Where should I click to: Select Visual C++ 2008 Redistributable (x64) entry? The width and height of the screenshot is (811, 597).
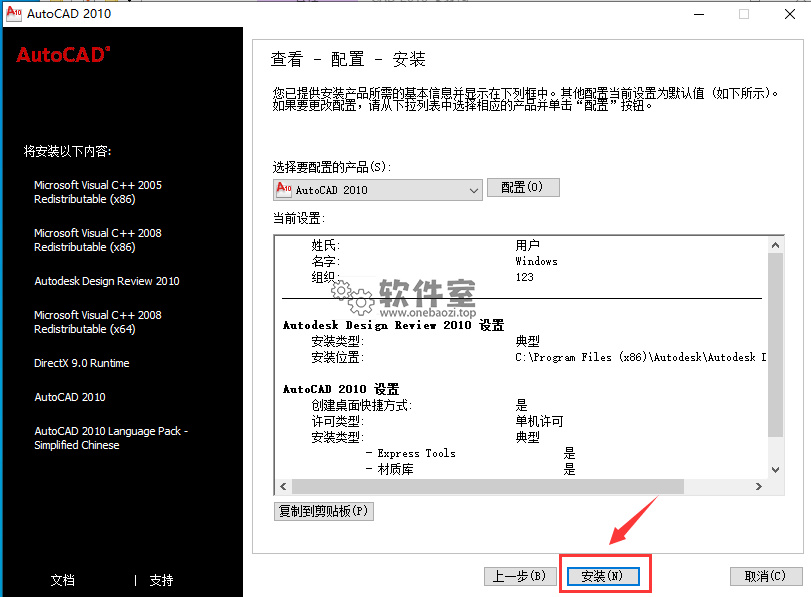[x=98, y=322]
